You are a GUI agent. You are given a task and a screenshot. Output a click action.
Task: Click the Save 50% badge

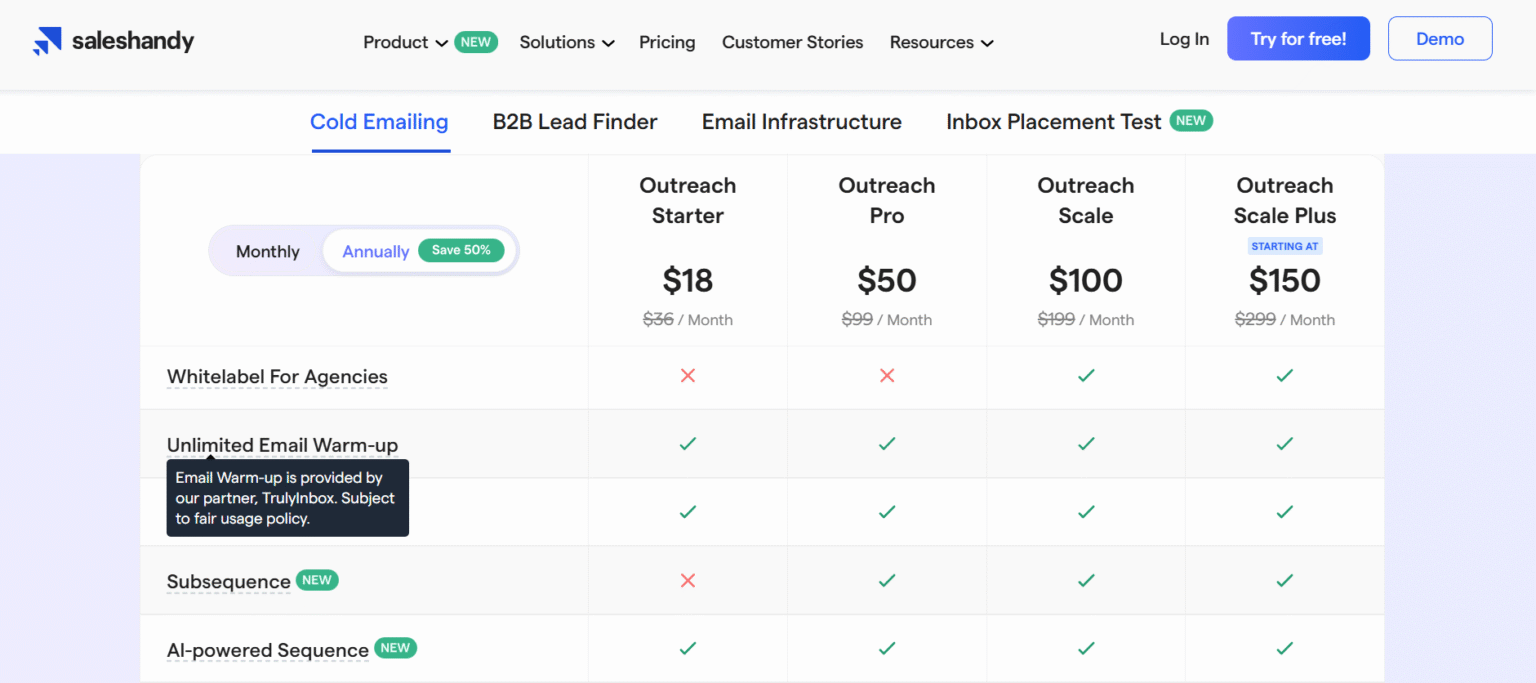tap(461, 251)
